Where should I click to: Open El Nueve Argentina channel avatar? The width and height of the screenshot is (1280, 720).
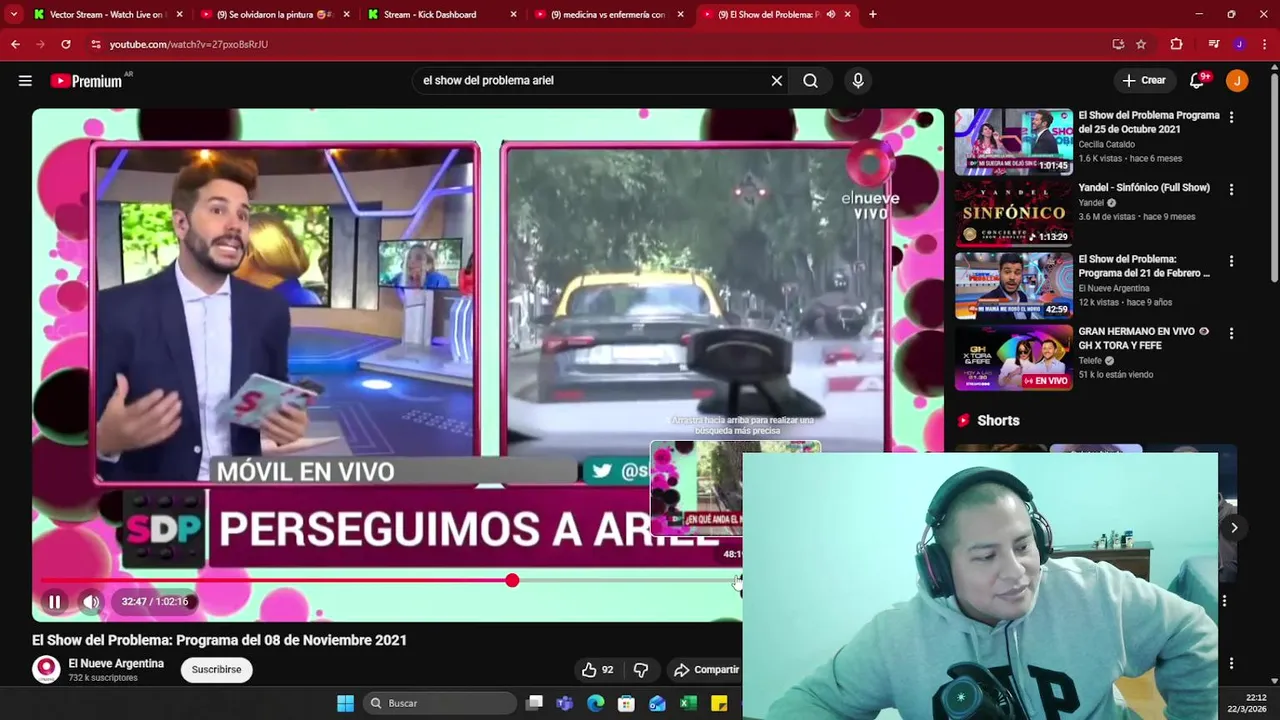pos(46,670)
